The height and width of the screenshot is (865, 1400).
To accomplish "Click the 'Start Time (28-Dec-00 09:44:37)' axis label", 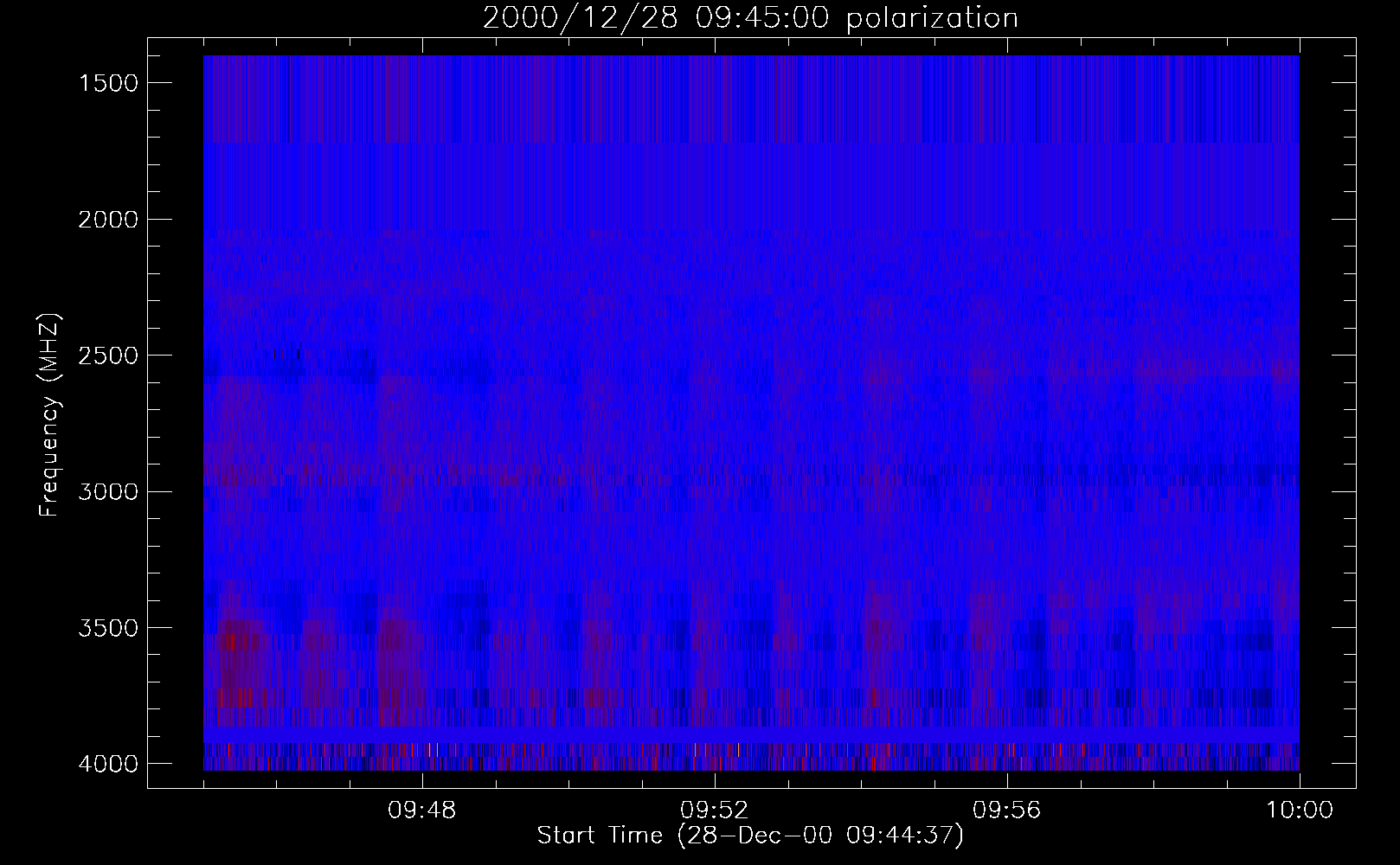I will (x=749, y=836).
